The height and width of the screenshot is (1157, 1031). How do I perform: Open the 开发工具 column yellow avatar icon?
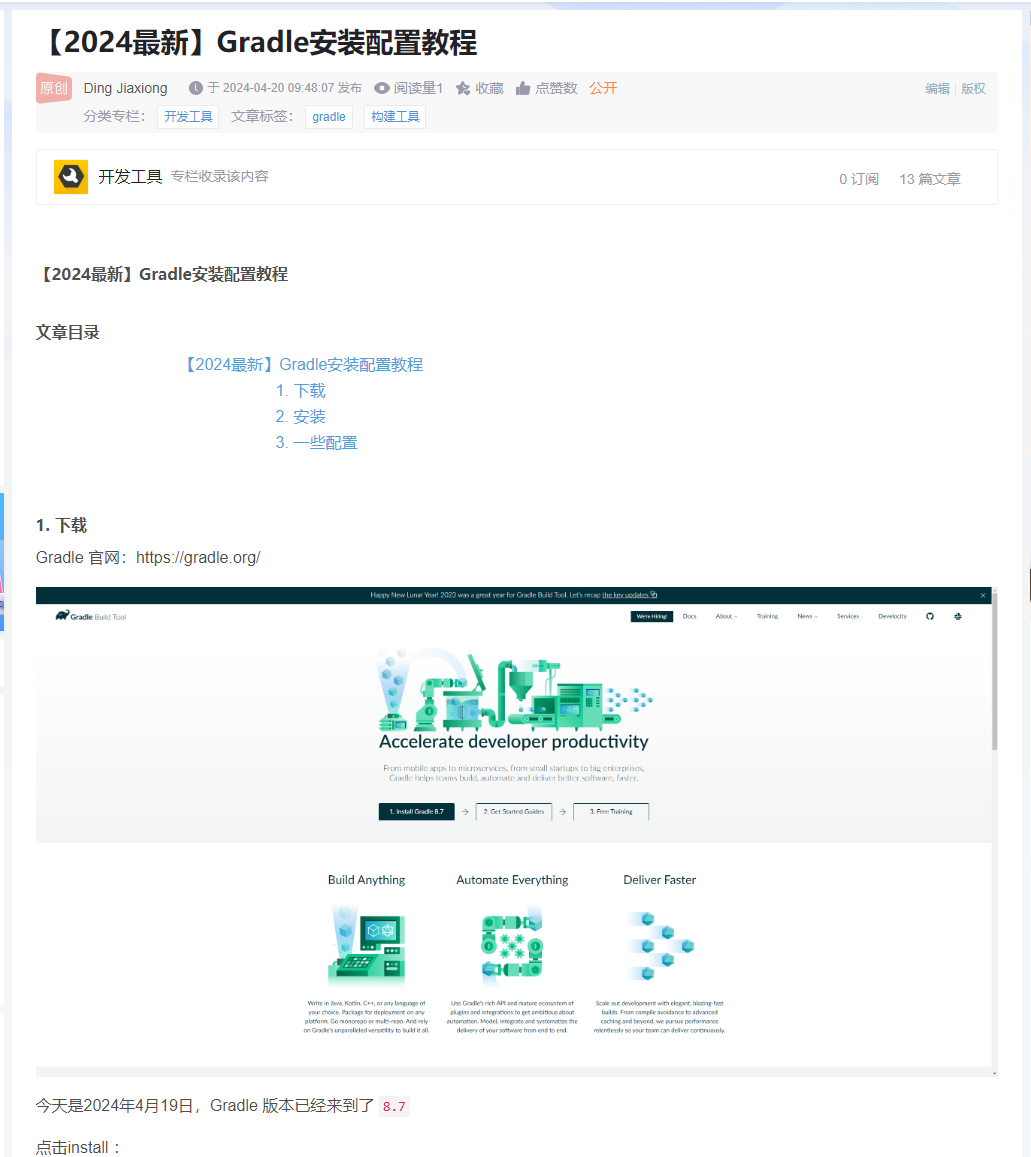point(71,177)
